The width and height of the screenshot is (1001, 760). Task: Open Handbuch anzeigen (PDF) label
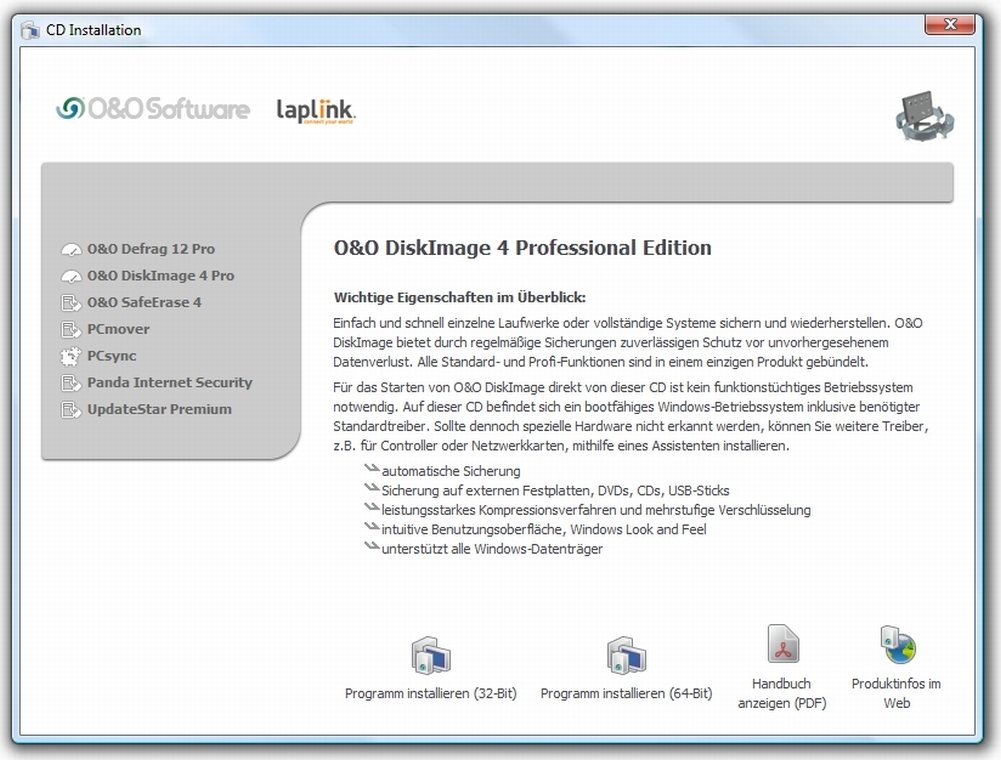point(782,694)
